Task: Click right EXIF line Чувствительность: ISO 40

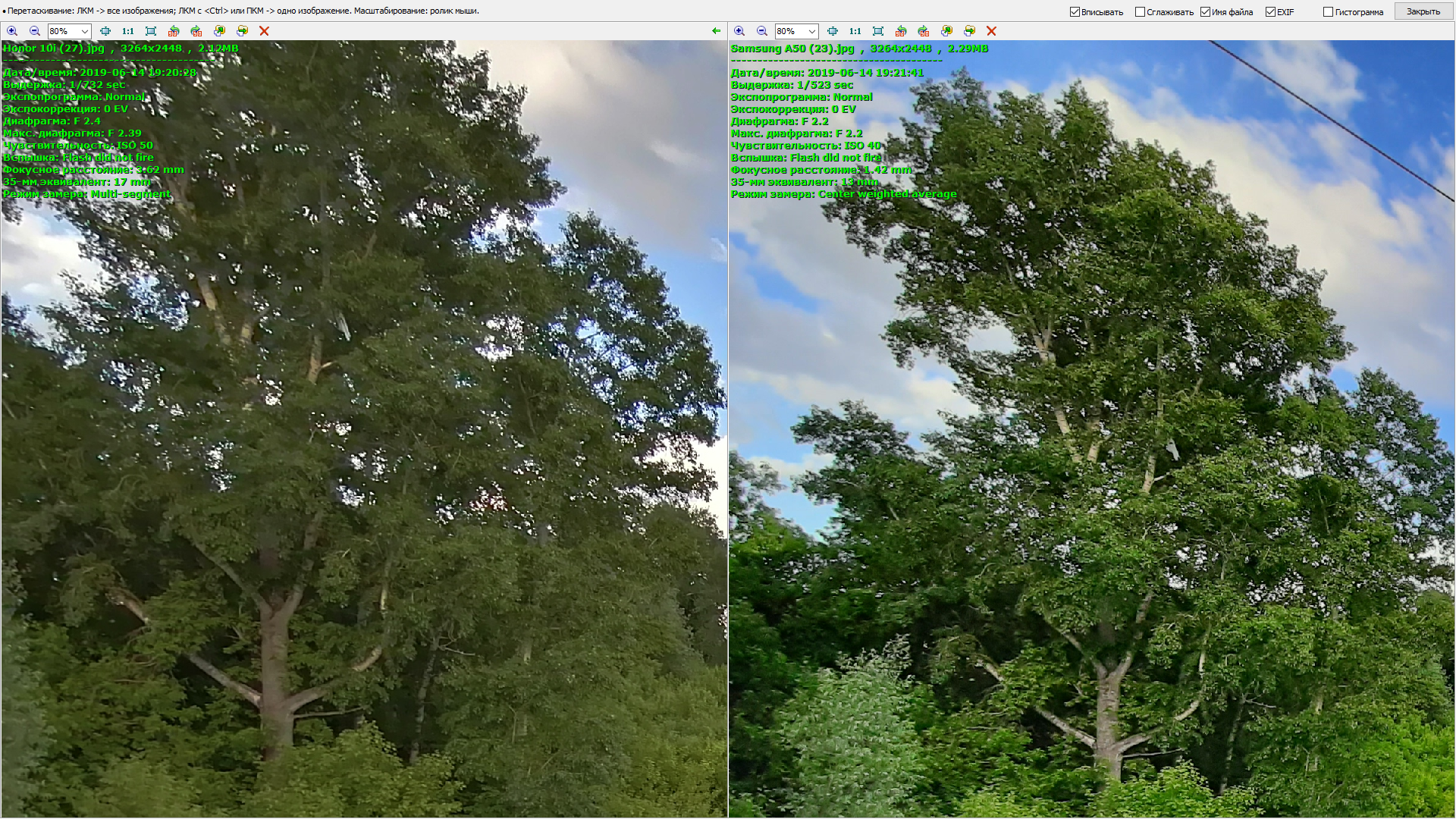Action: 806,146
